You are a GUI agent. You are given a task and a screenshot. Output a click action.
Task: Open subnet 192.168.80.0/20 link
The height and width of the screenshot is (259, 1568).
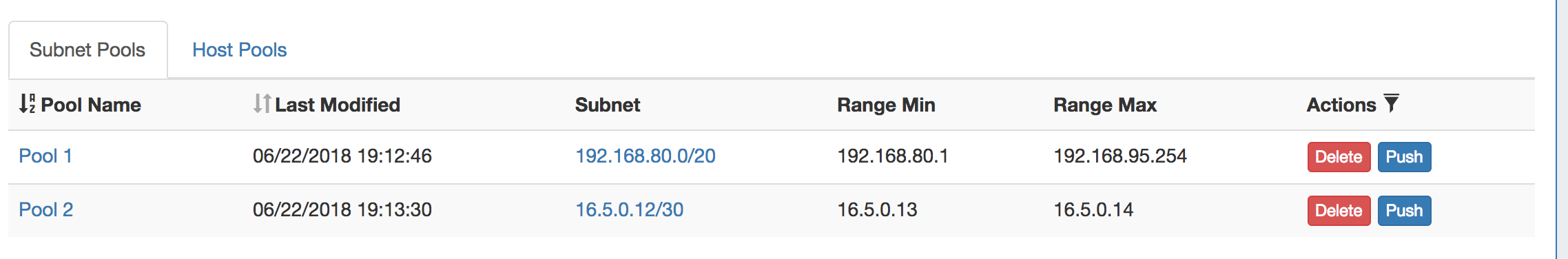pos(646,156)
